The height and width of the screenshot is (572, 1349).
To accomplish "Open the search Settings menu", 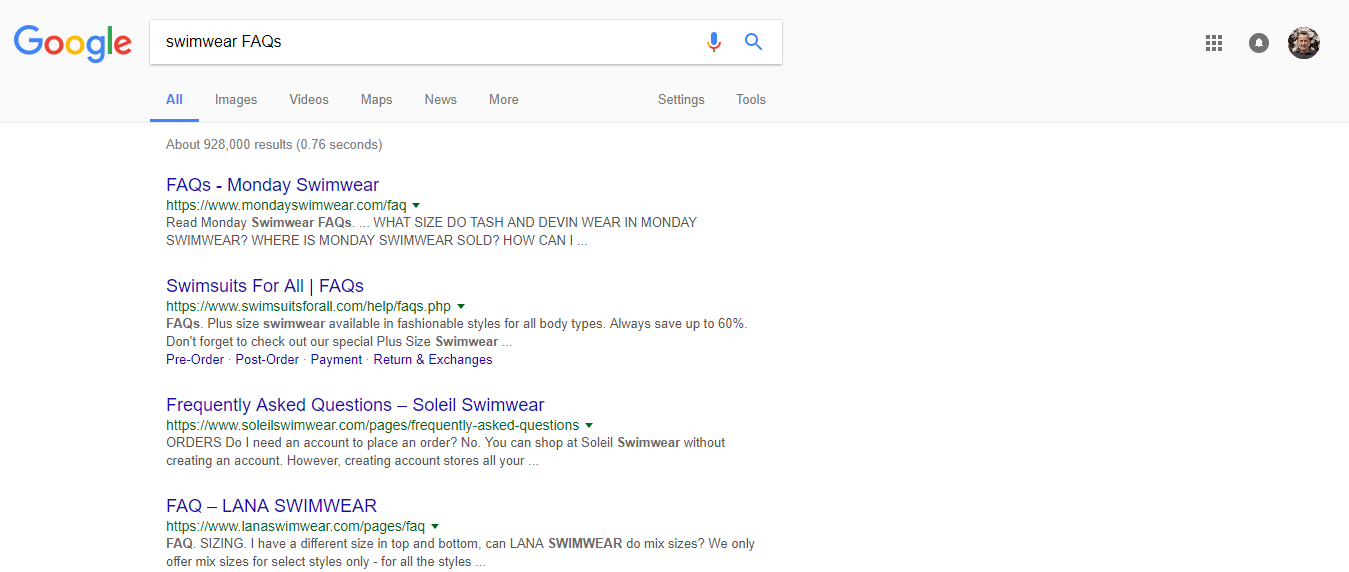I will coord(681,100).
